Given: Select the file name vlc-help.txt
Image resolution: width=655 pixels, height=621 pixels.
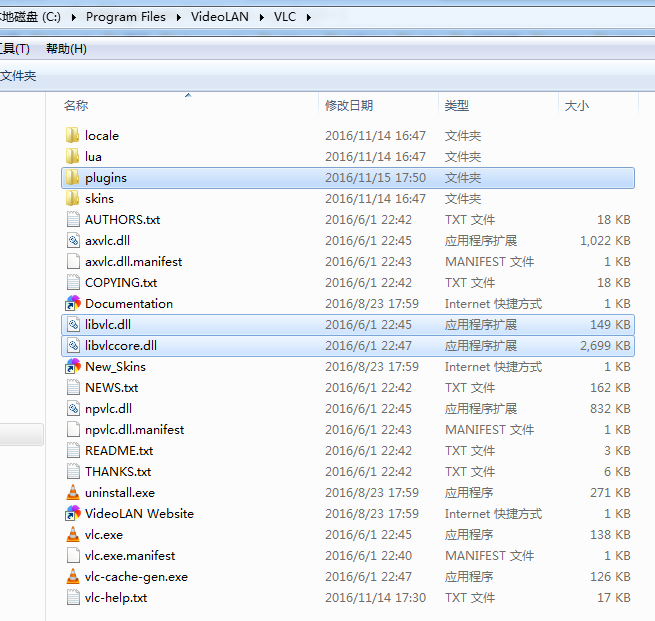Looking at the screenshot, I should [116, 598].
